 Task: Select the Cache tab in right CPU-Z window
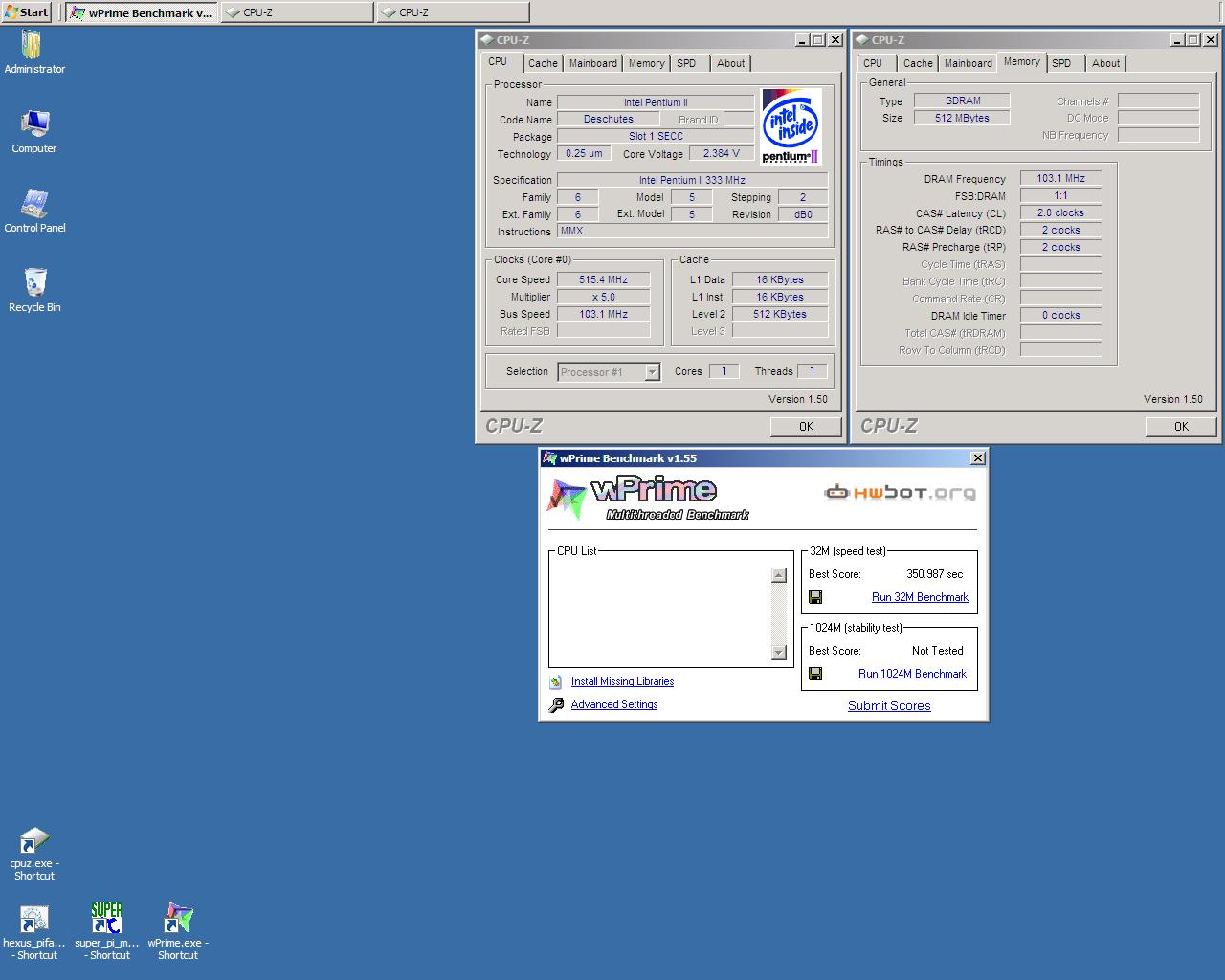click(x=918, y=63)
